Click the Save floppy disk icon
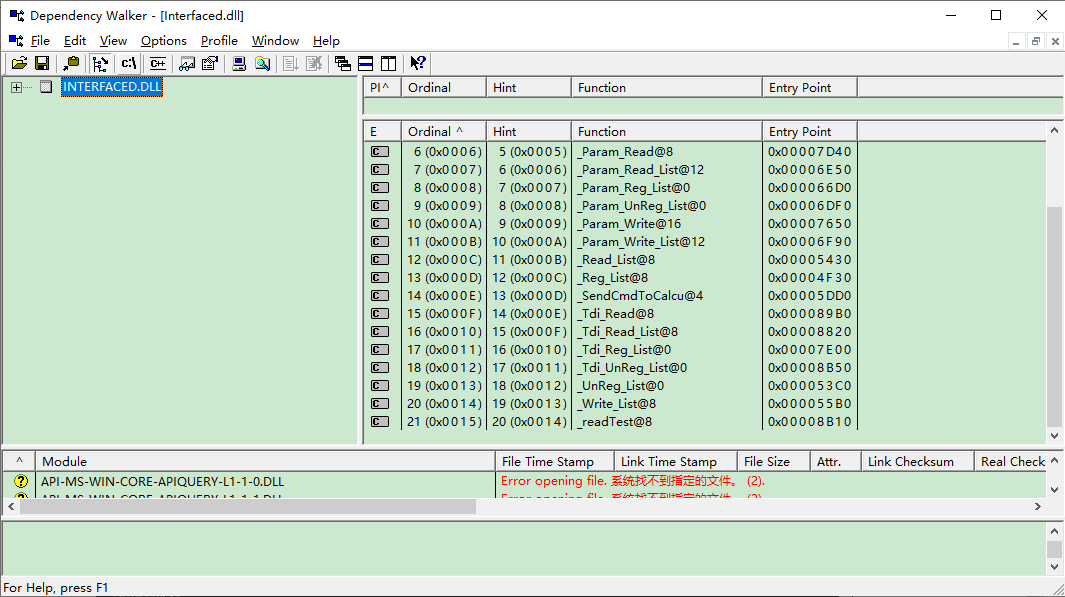 (x=42, y=63)
